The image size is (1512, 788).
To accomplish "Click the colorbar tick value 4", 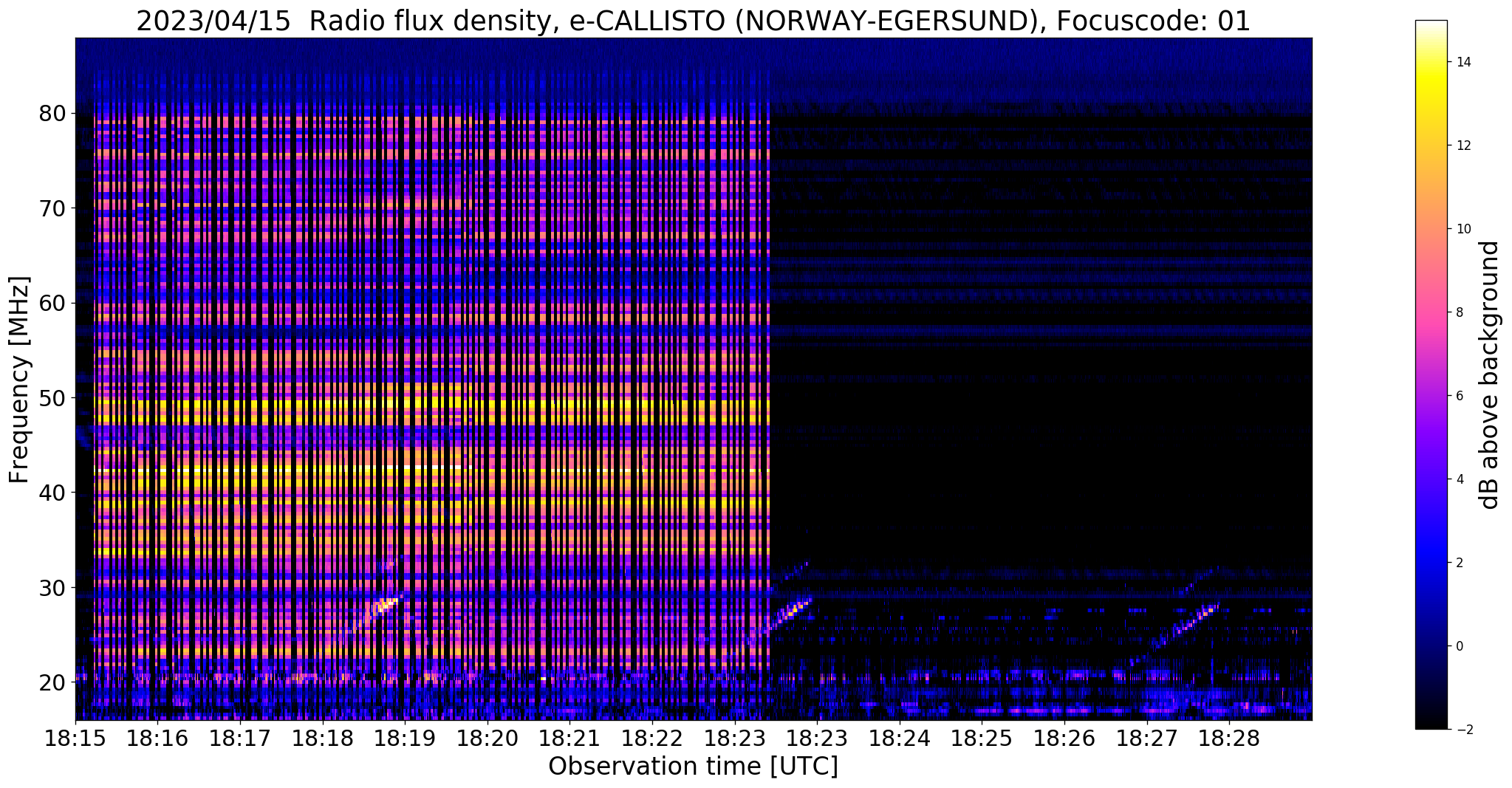I will (1460, 479).
